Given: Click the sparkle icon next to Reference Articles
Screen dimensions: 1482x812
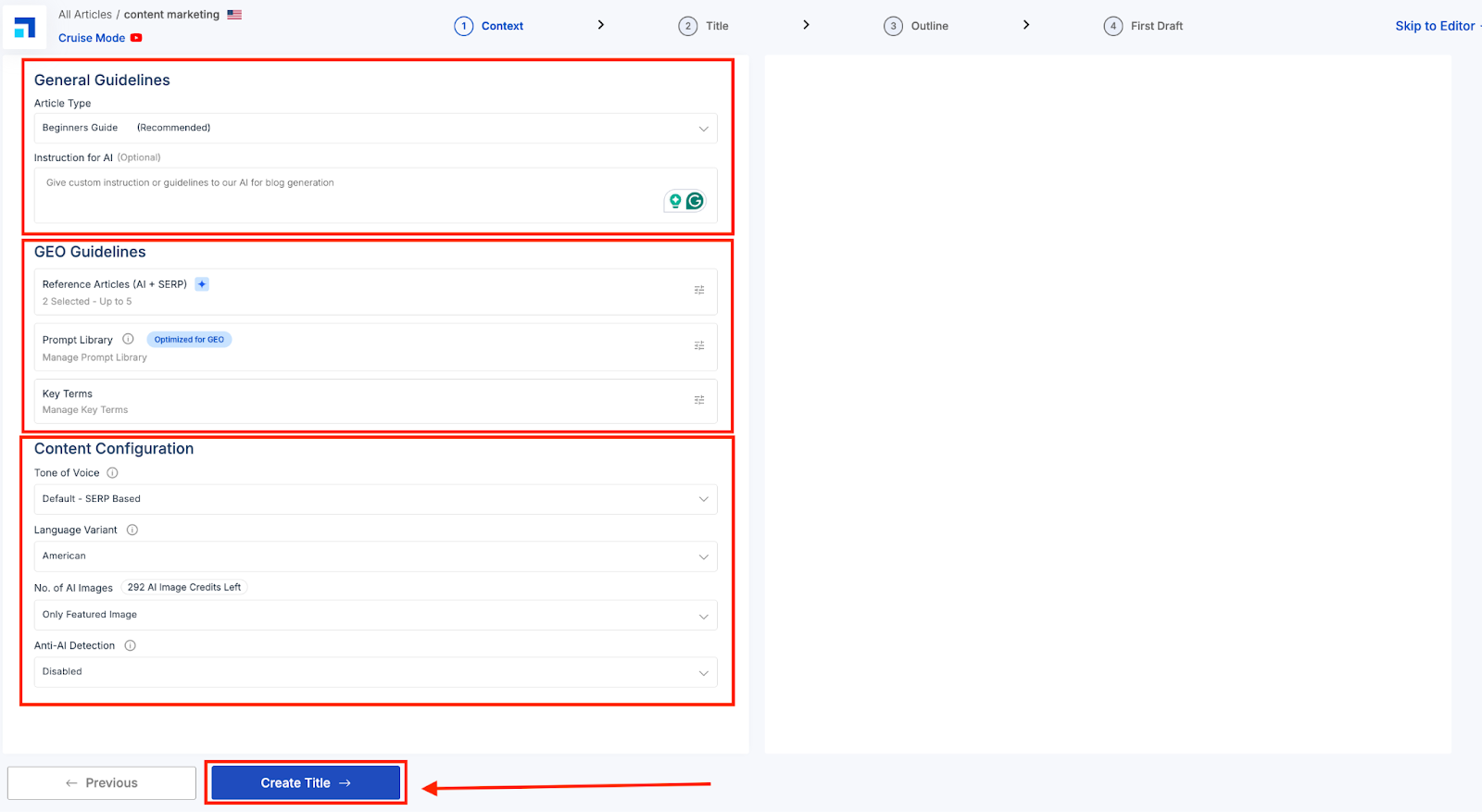Looking at the screenshot, I should 202,284.
